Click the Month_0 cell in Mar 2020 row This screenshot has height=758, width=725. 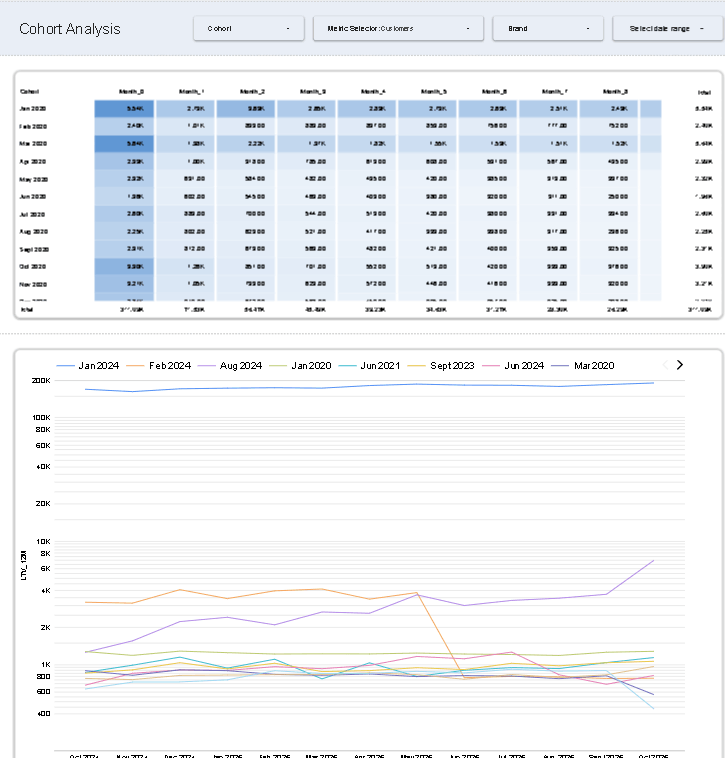click(124, 144)
